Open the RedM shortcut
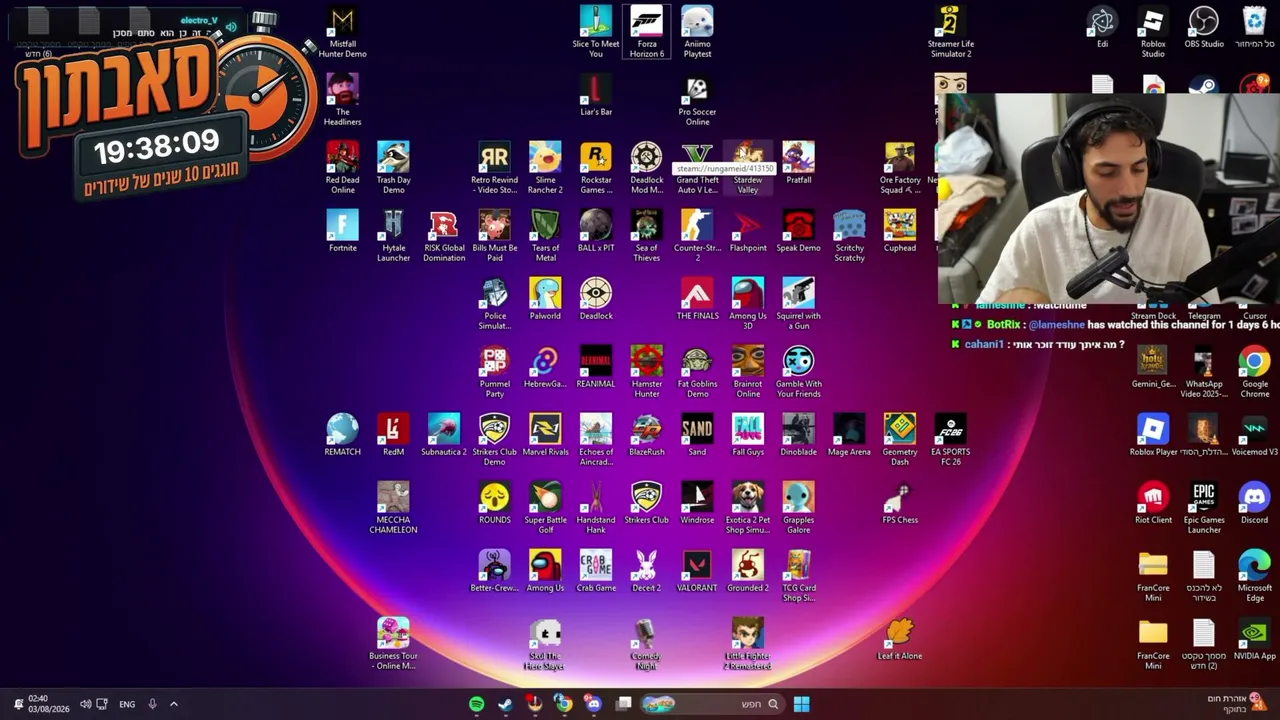Screen dimensions: 1280x720 (393, 435)
